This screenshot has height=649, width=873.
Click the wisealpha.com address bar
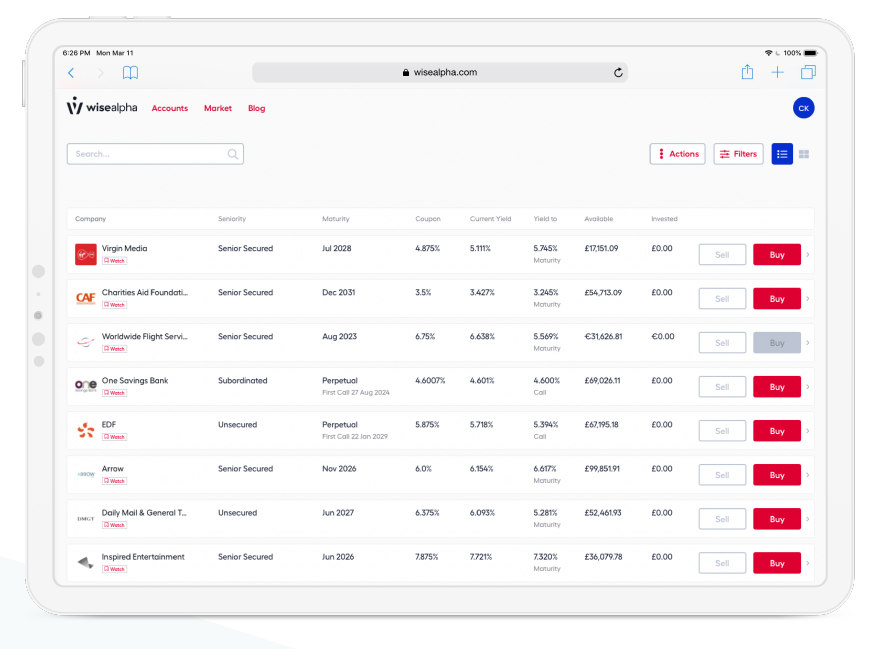pyautogui.click(x=440, y=72)
